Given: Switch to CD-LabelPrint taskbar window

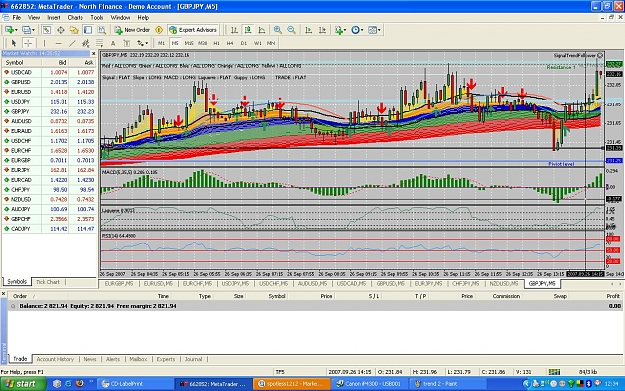Looking at the screenshot, I should [x=136, y=384].
